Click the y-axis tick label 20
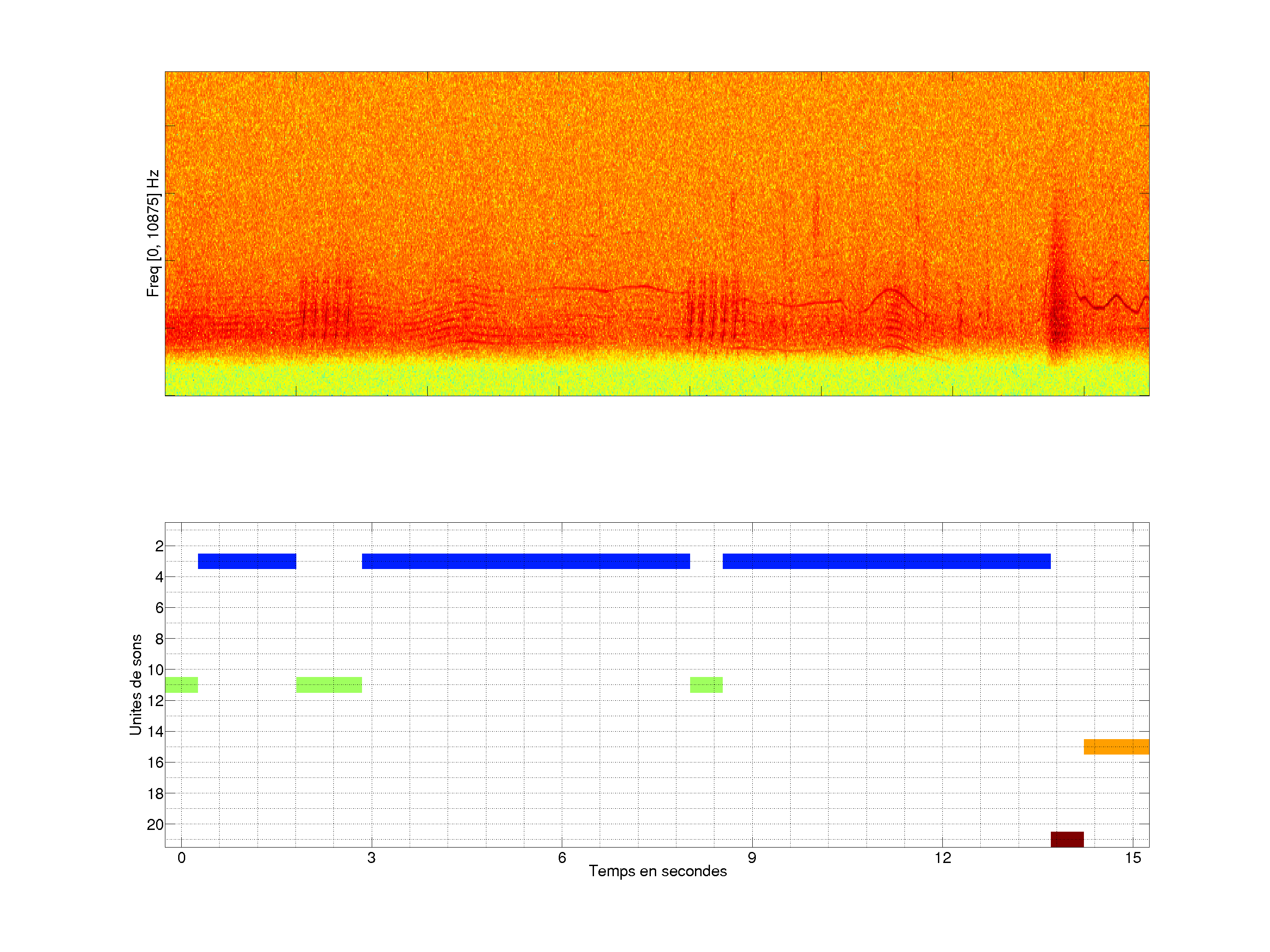This screenshot has width=1270, height=952. tap(155, 825)
